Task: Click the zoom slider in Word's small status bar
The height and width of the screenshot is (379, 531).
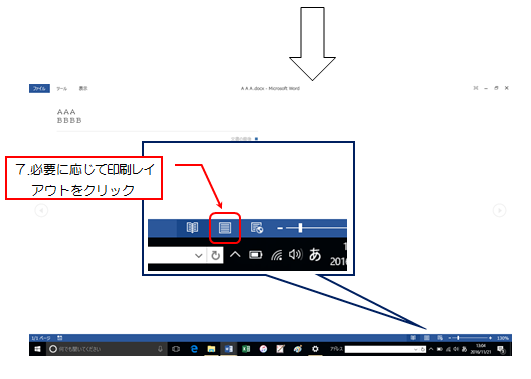Action: (471, 338)
